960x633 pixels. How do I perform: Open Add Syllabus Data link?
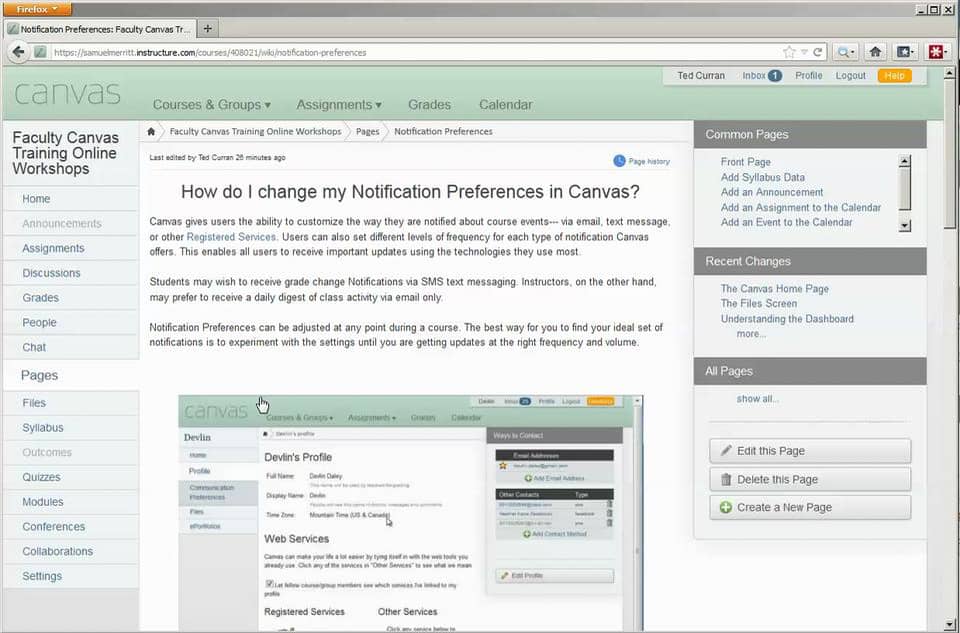click(762, 178)
